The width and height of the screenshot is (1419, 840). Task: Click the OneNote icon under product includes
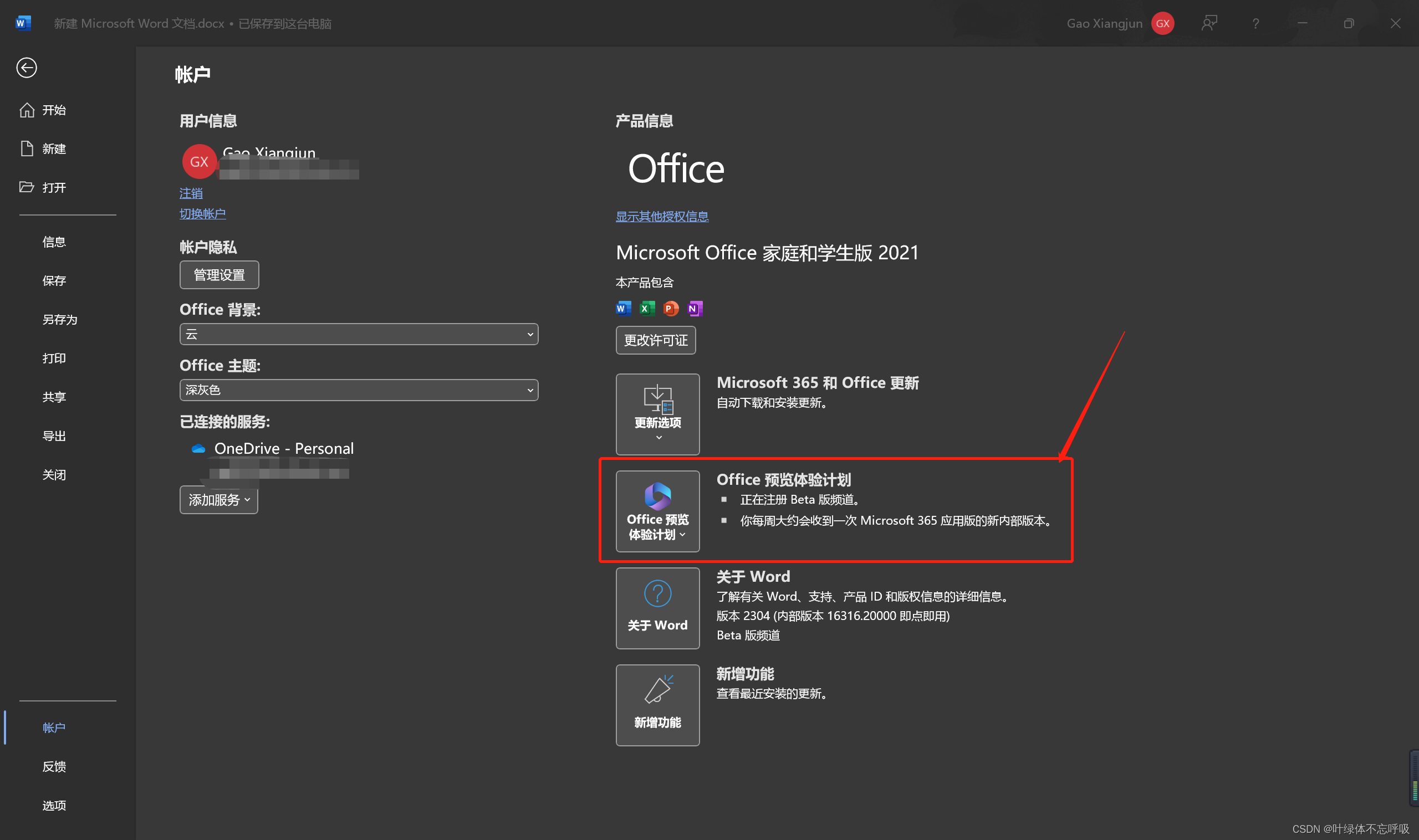click(x=694, y=309)
